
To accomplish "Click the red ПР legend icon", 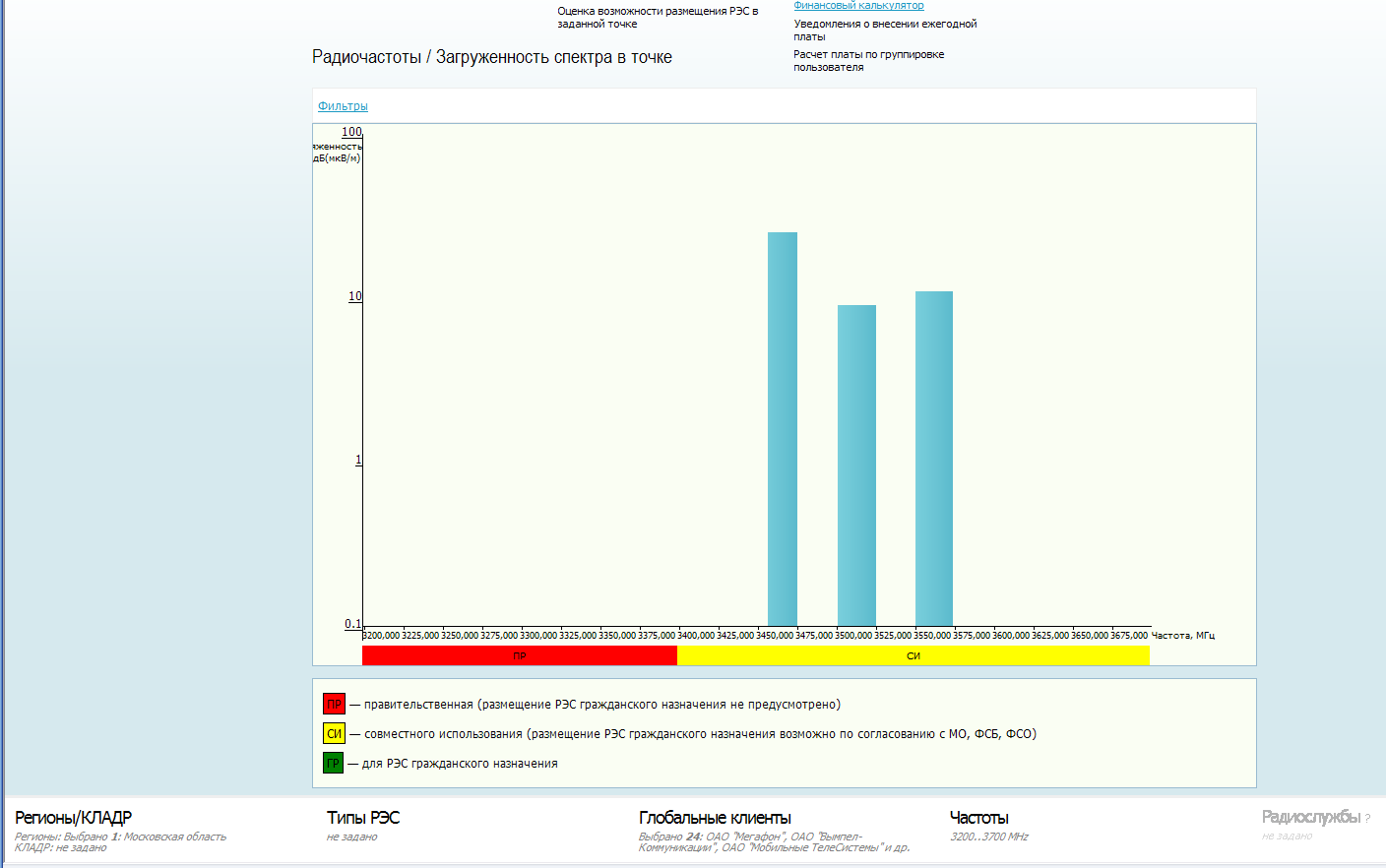I will [334, 705].
